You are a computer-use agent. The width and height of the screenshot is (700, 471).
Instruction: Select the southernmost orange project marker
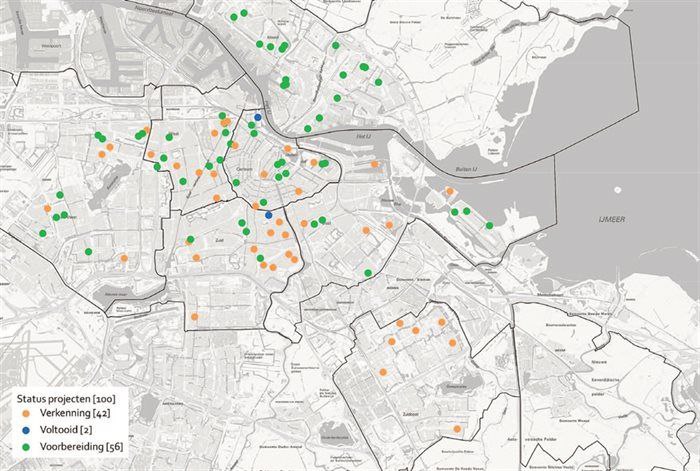pos(457,429)
